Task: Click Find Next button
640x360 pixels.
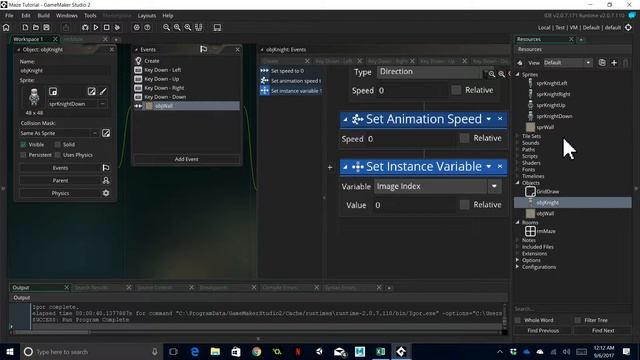Action: coord(603,331)
